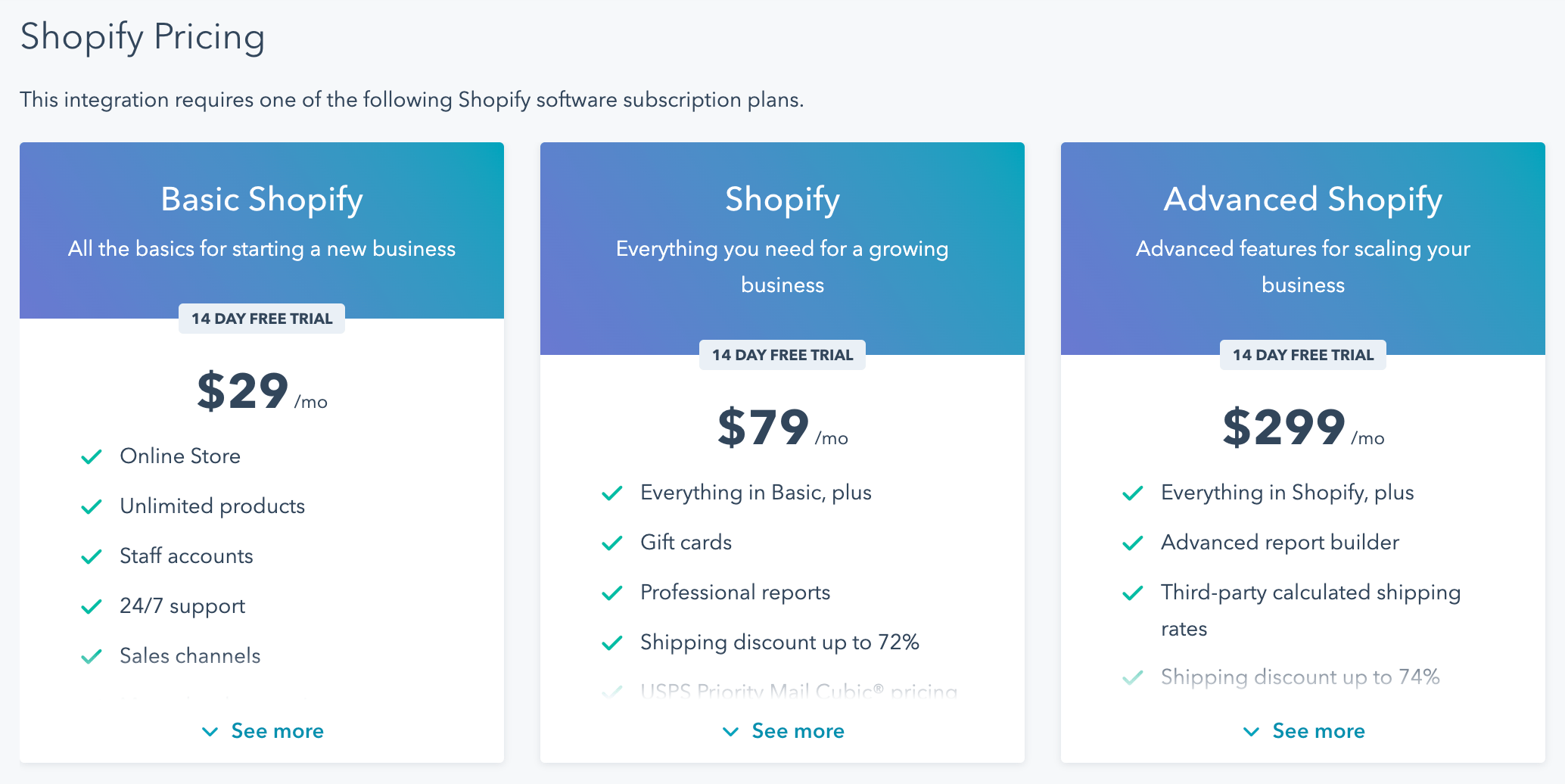
Task: Click the checkmark next to Third-party calculated shipping
Action: pos(1132,593)
